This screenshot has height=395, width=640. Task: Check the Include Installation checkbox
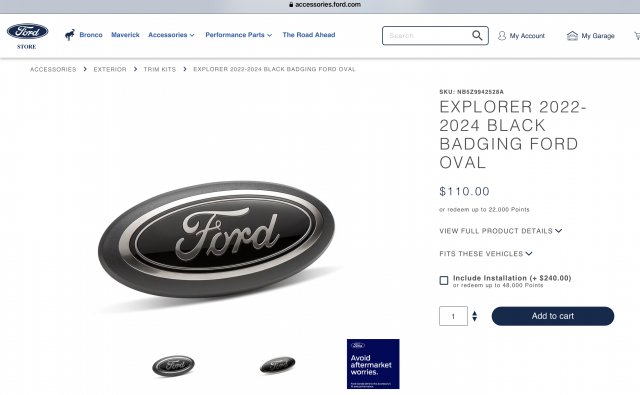444,280
